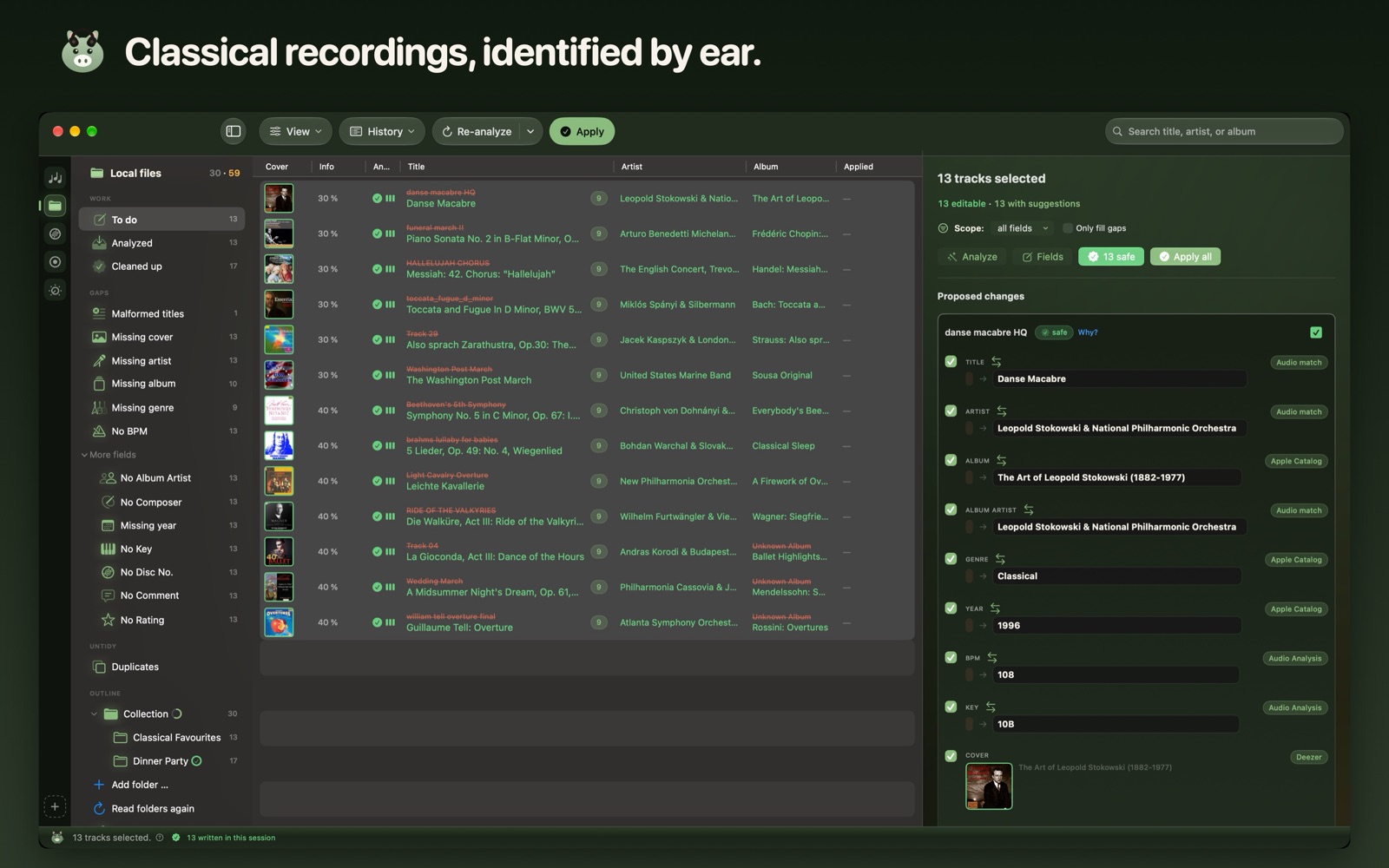1389x868 pixels.
Task: Collapse the More fields section
Action: point(84,455)
